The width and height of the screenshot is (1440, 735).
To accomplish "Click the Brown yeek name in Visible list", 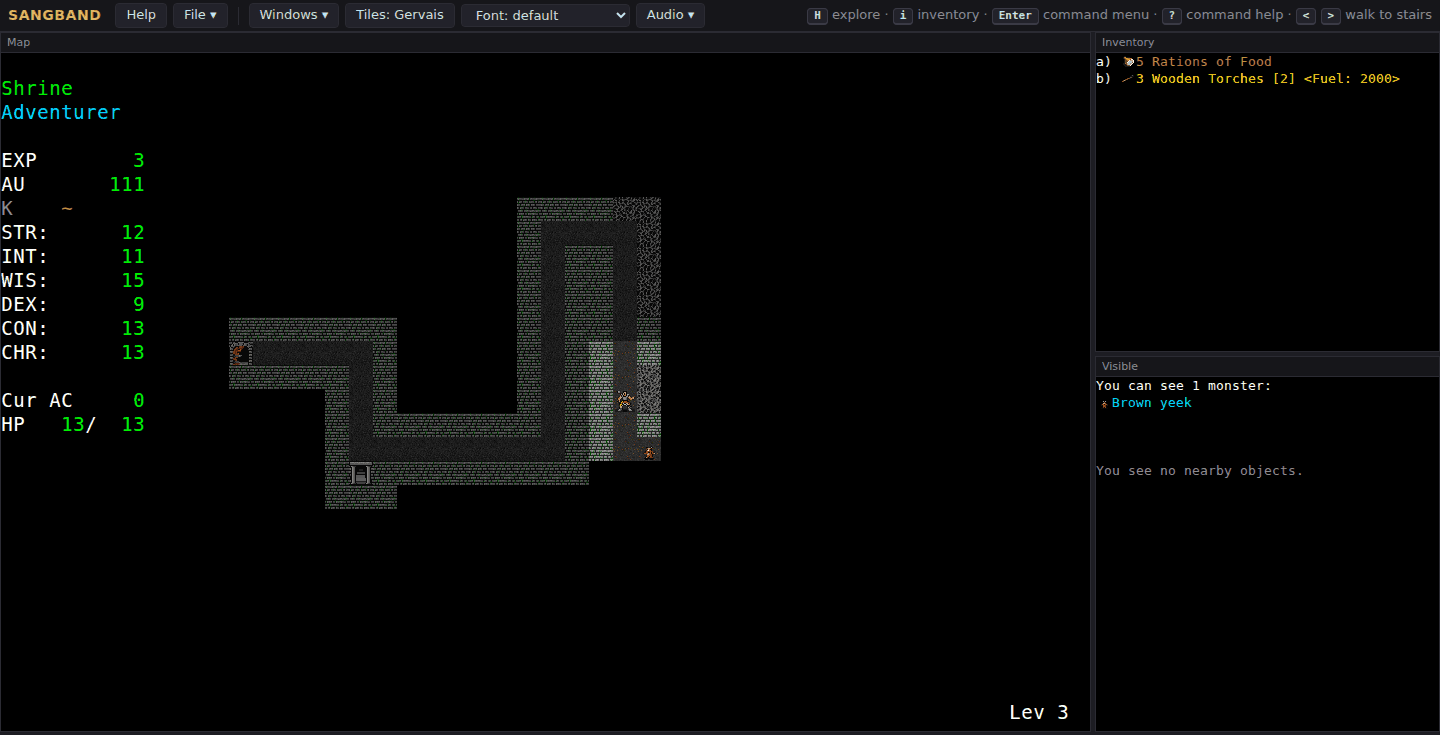I will pyautogui.click(x=1152, y=403).
